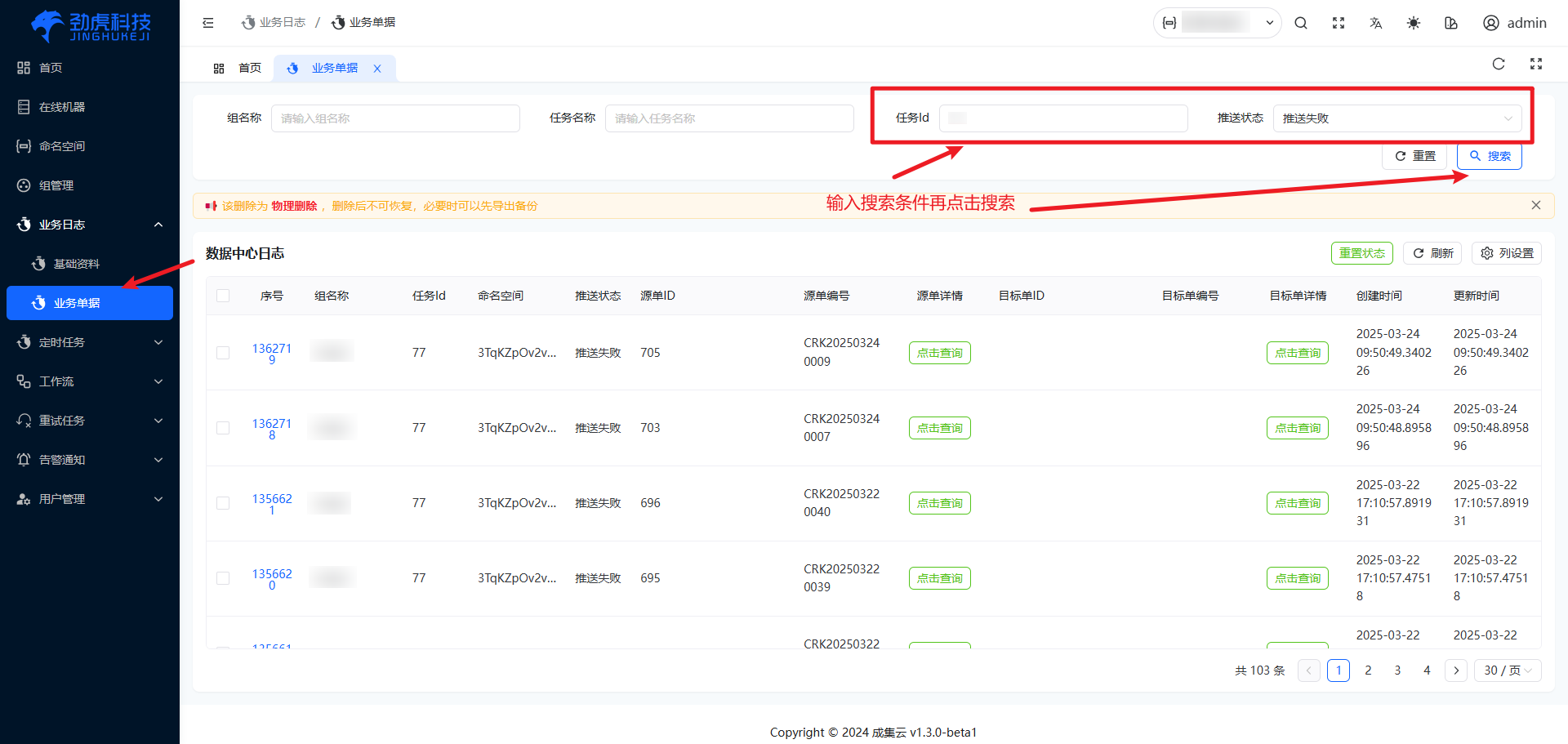Open 在线机器 in the sidebar
This screenshot has width=1568, height=744.
62,107
